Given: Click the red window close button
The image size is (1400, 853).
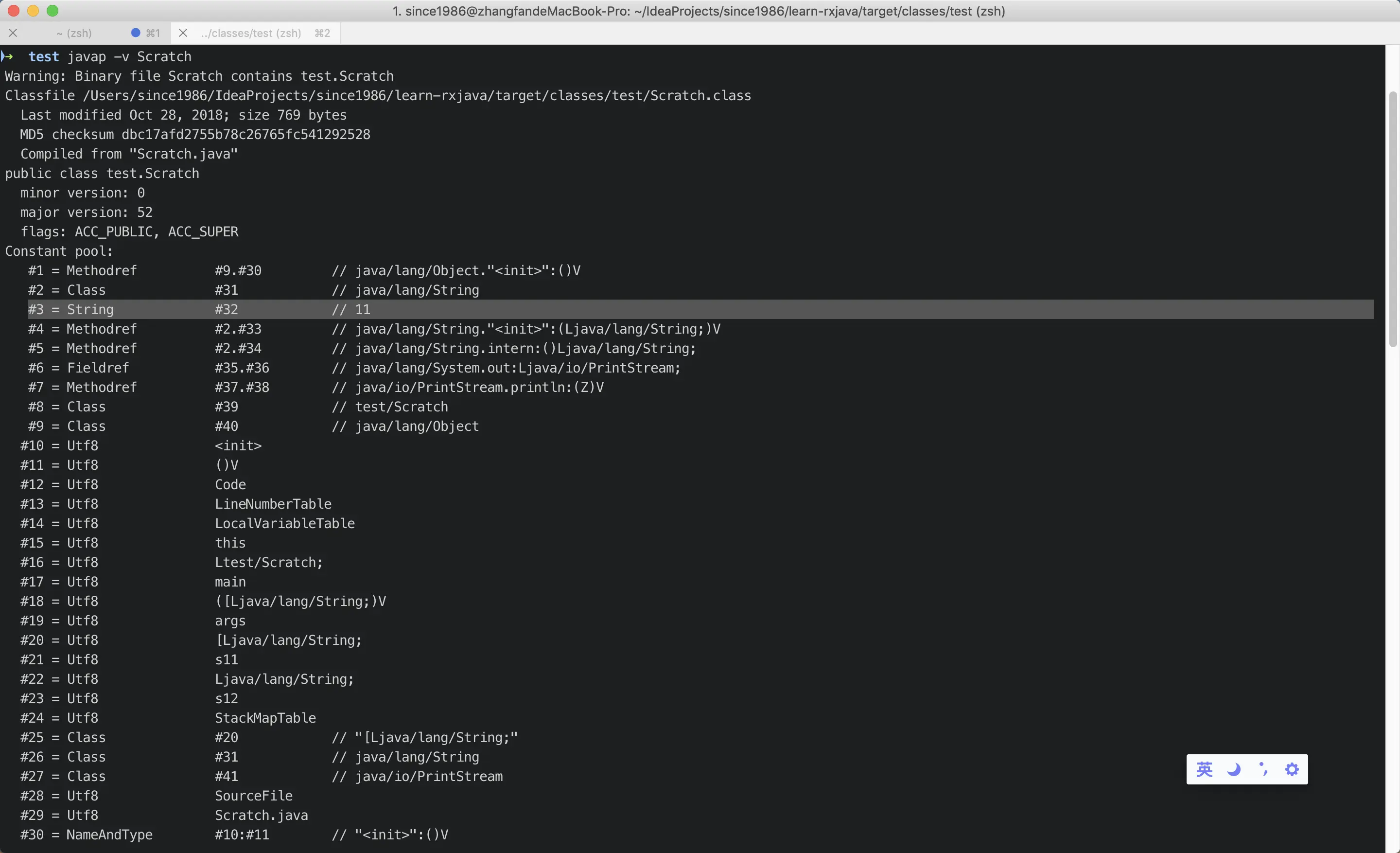Looking at the screenshot, I should [14, 11].
